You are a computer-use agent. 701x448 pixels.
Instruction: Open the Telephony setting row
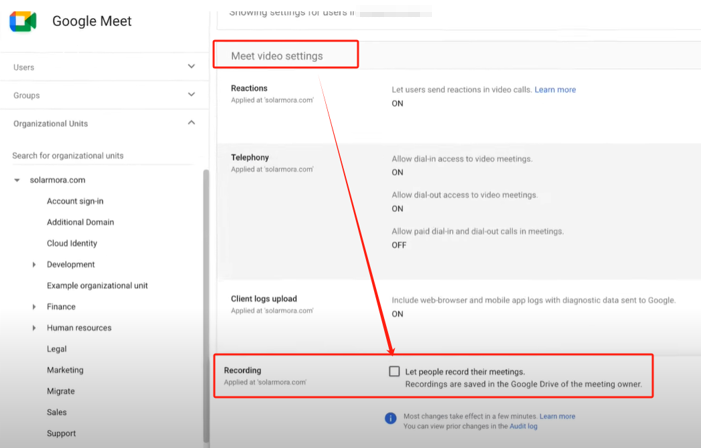point(459,212)
